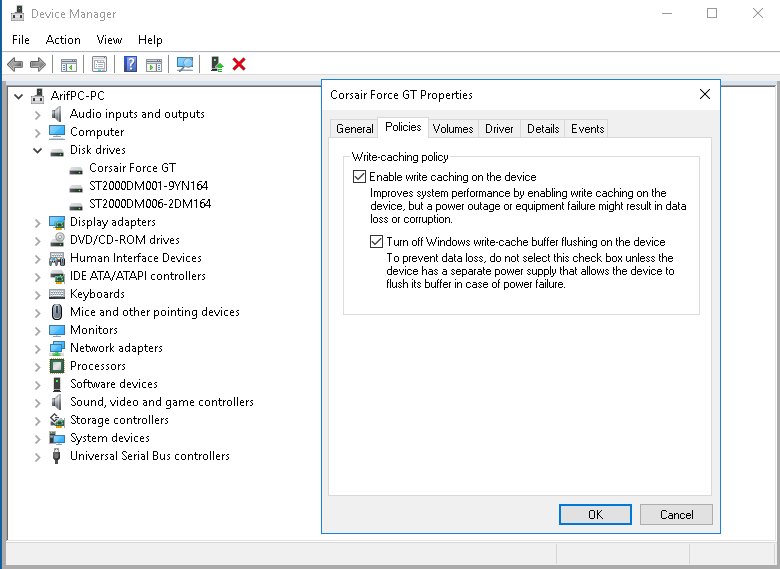Click red X Uninstall device icon

(239, 64)
